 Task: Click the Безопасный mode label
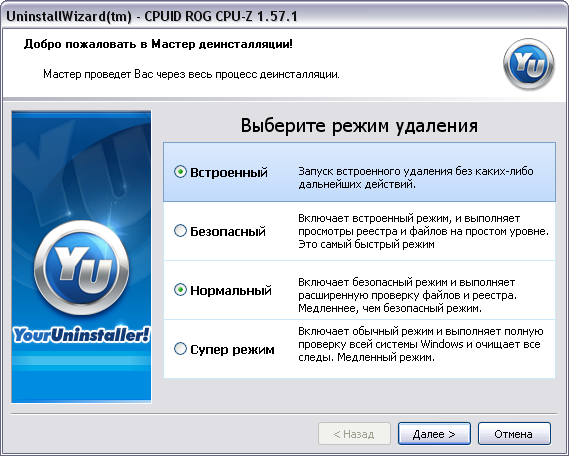[228, 231]
